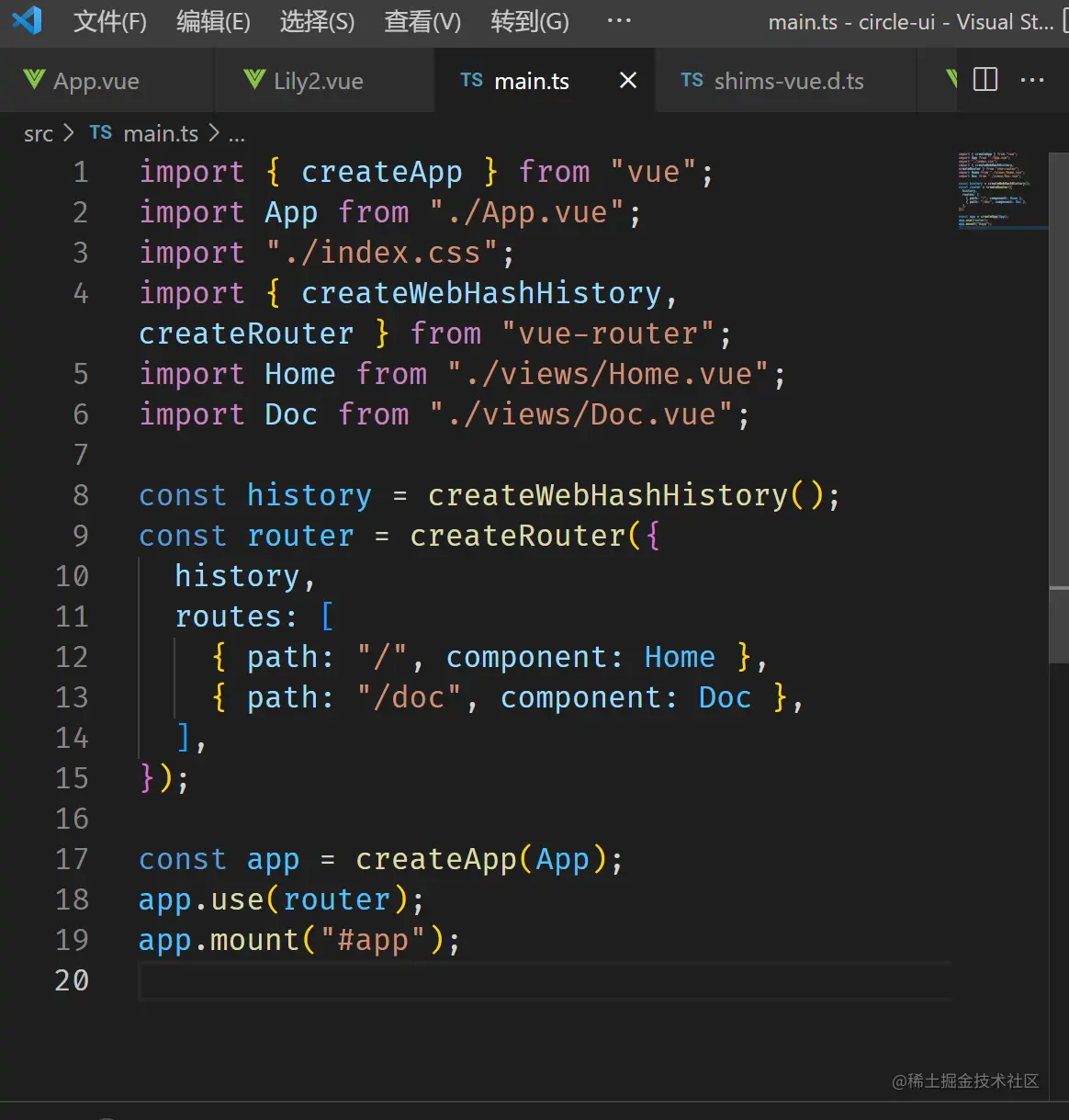Viewport: 1069px width, 1120px height.
Task: Click the src breadcrumb folder
Action: 39,134
